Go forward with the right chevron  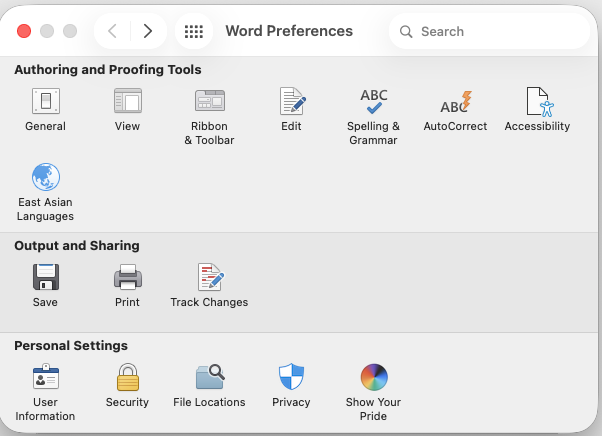[148, 31]
